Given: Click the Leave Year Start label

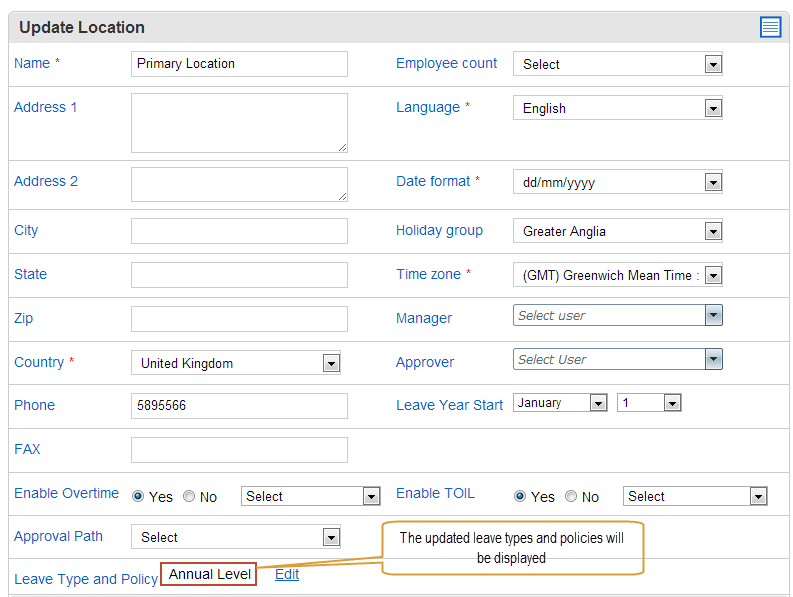Looking at the screenshot, I should pos(449,405).
